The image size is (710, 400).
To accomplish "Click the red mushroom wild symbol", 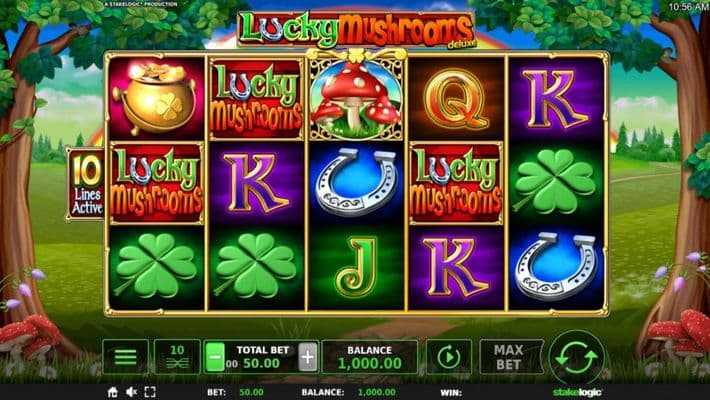I will (356, 99).
